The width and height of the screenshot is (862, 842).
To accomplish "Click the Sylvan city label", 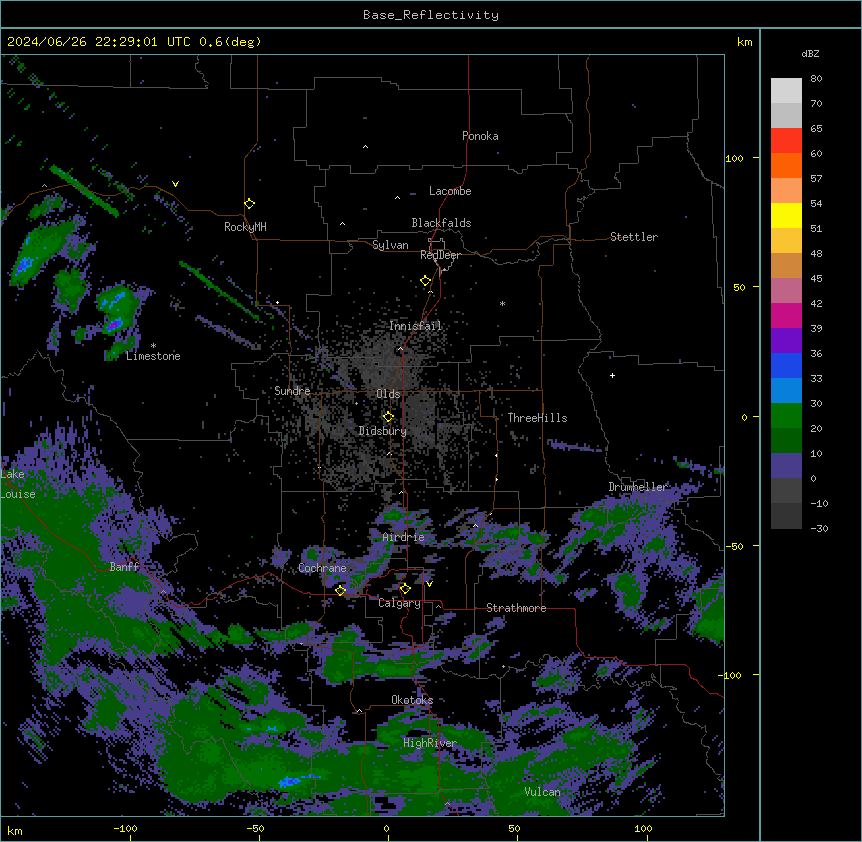I will click(390, 245).
